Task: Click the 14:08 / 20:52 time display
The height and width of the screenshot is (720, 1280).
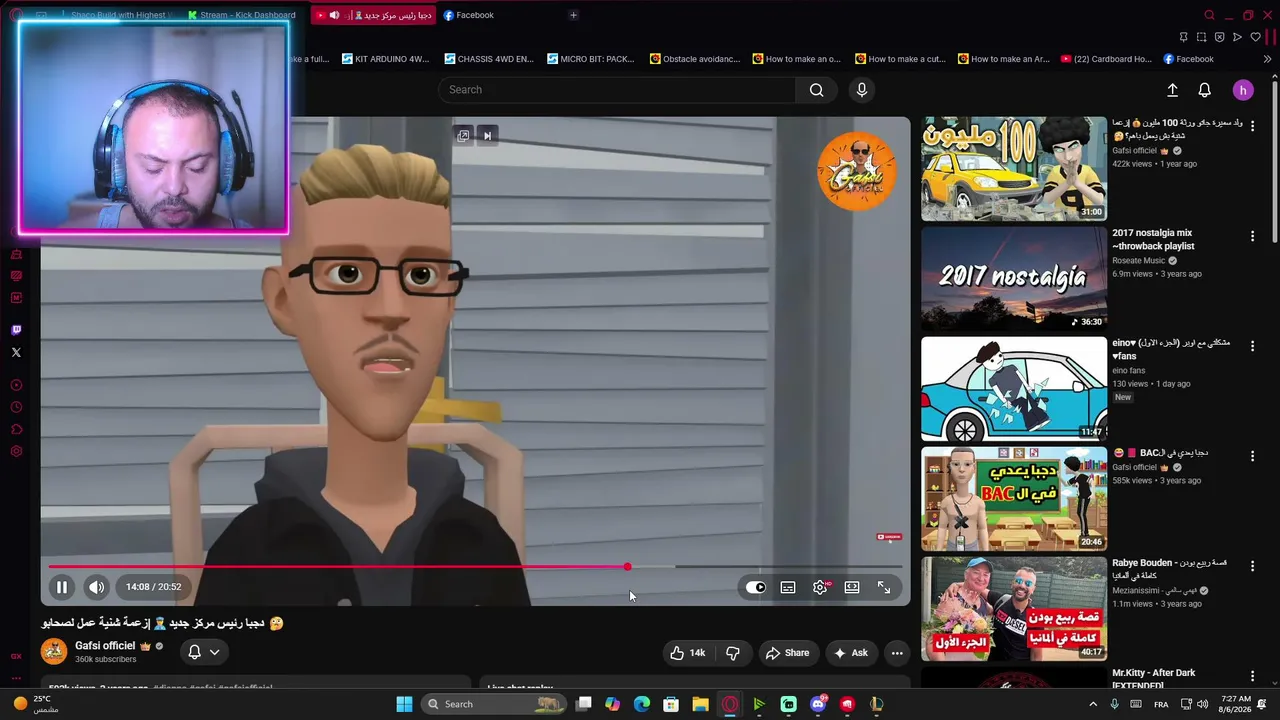Action: click(x=154, y=587)
